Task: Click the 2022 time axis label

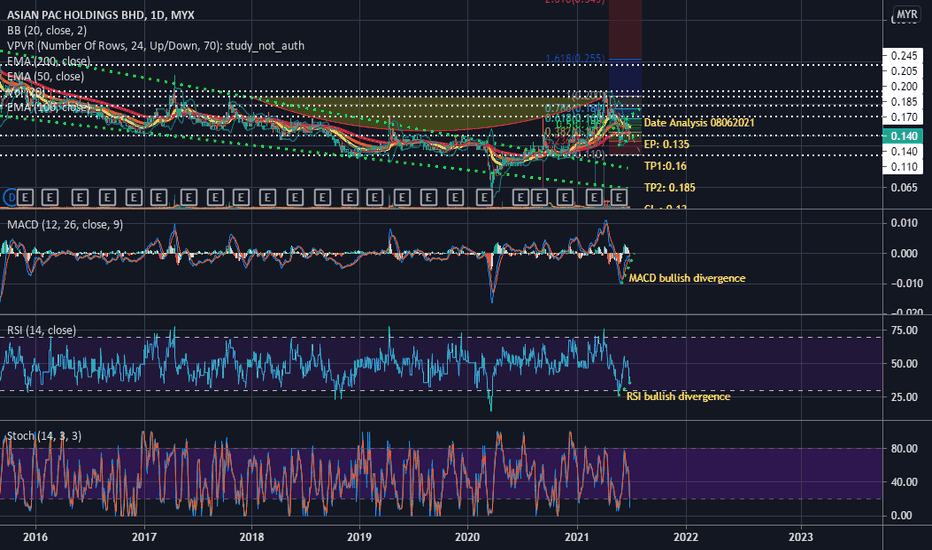Action: [x=685, y=538]
